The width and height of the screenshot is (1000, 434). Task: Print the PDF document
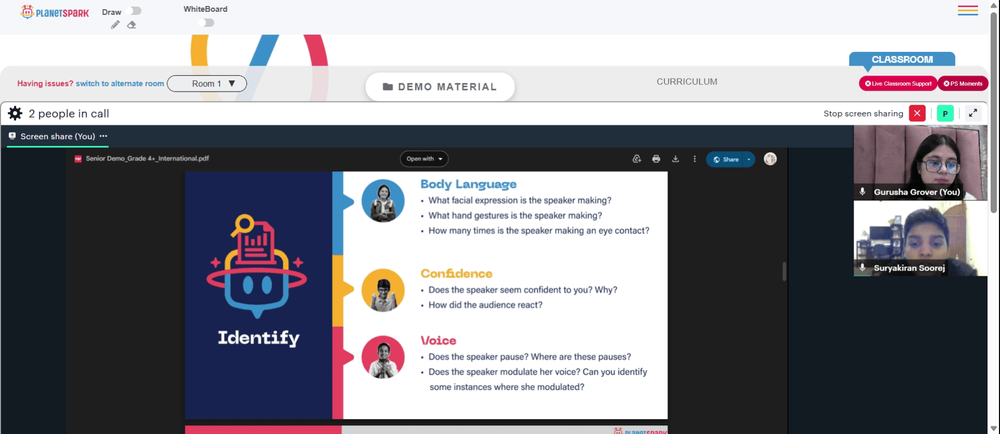(x=656, y=159)
